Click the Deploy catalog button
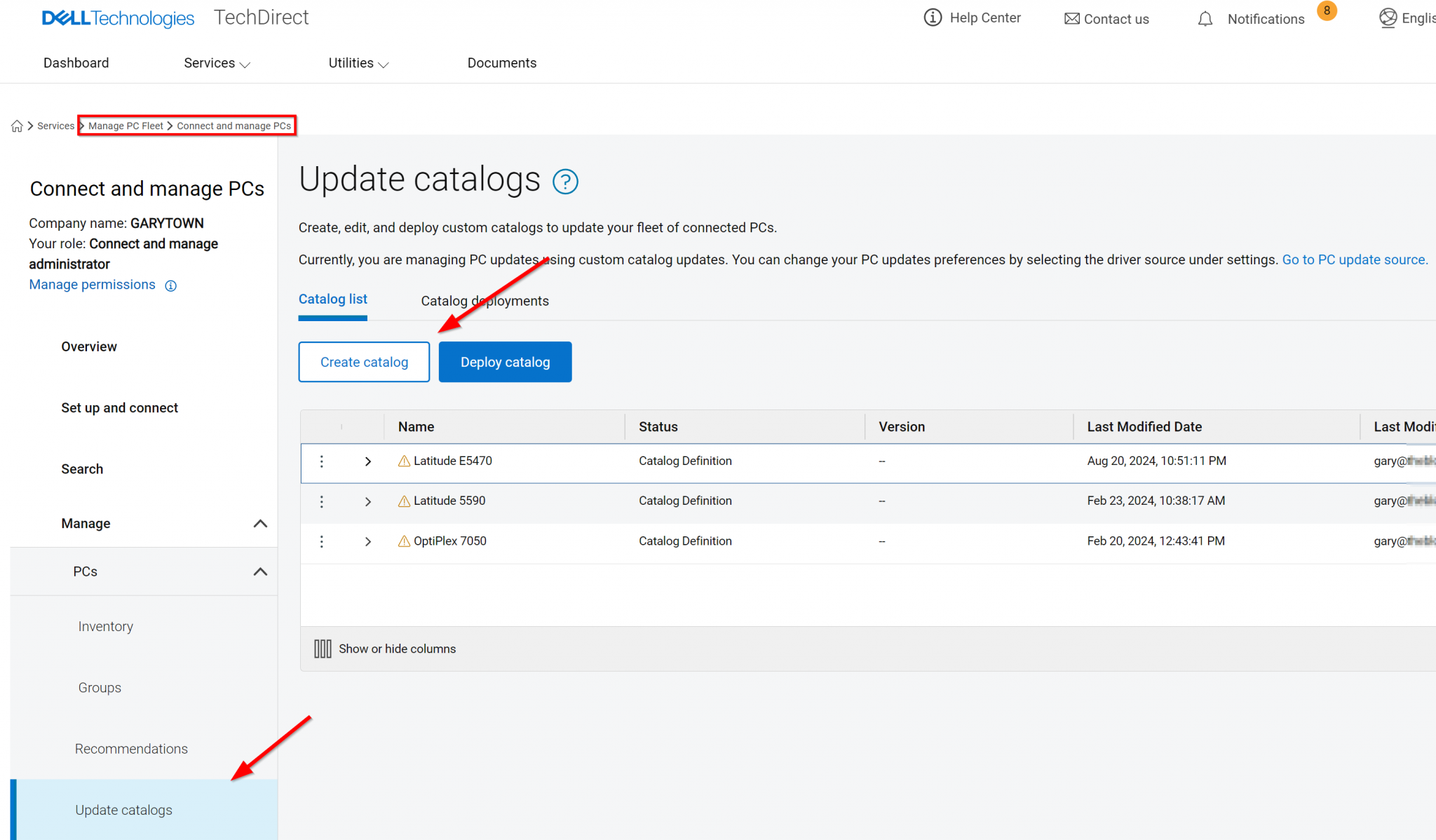 [x=505, y=362]
